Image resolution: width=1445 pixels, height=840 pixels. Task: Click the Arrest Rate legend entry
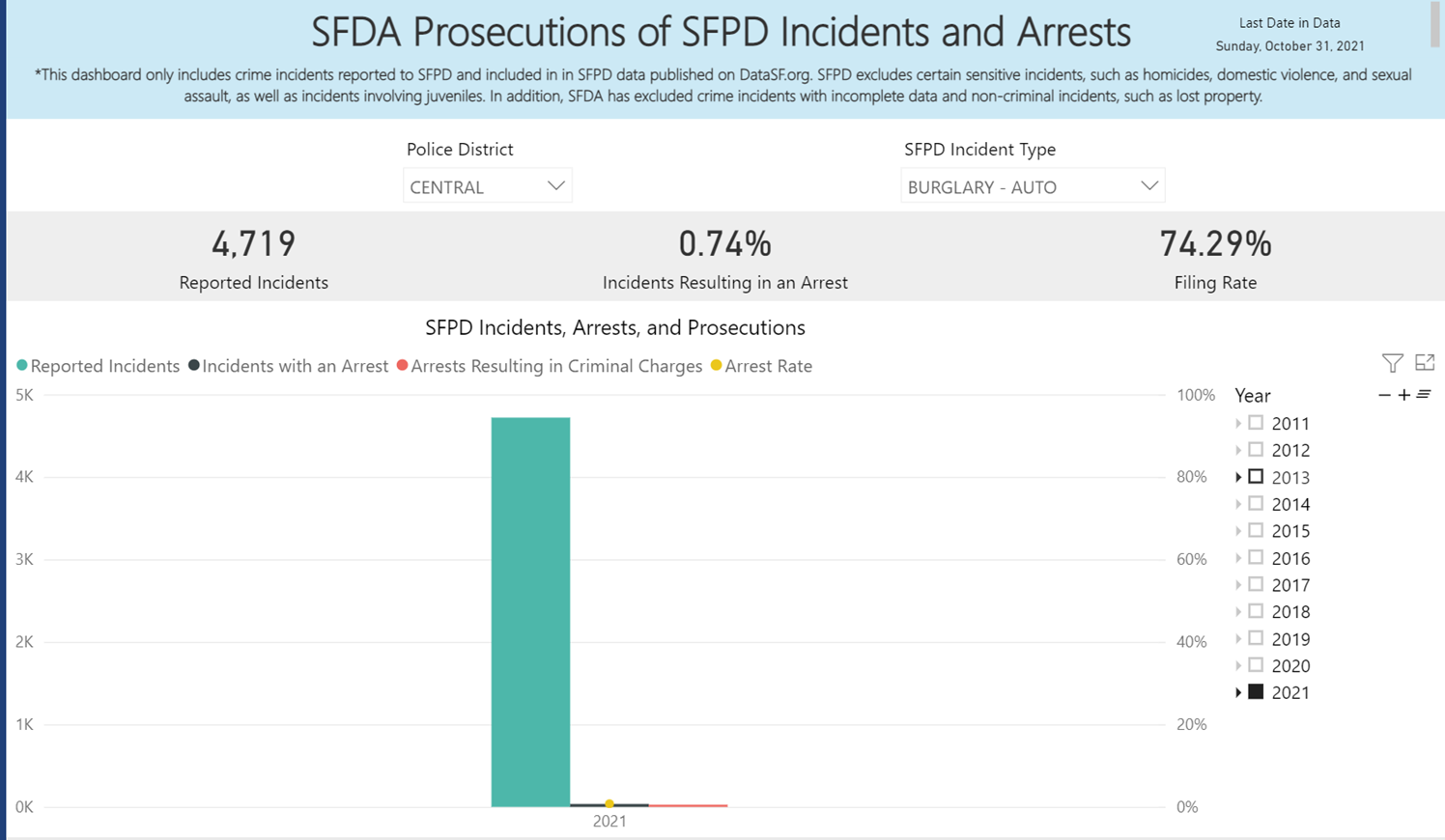coord(761,366)
